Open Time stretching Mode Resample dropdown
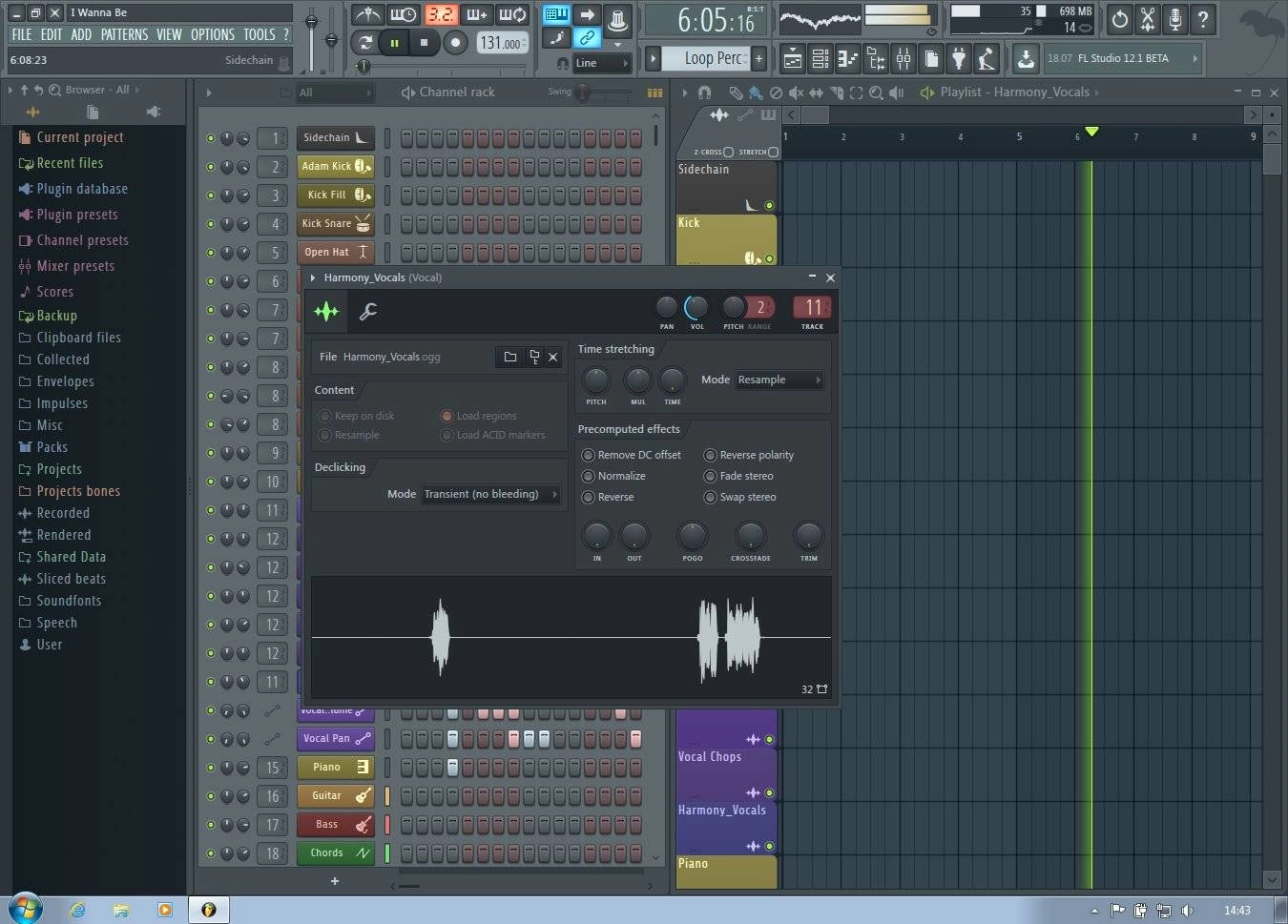This screenshot has height=924, width=1288. (x=779, y=380)
